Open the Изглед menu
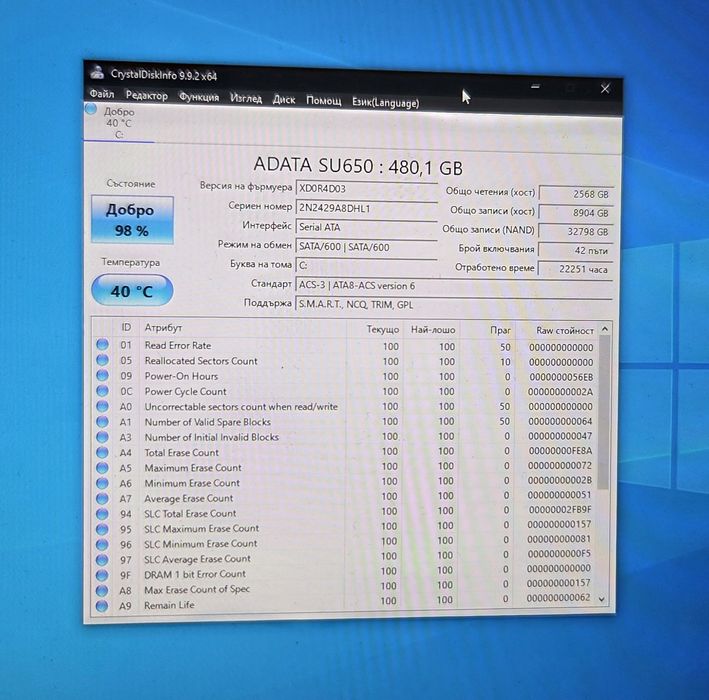The height and width of the screenshot is (700, 709). [x=246, y=98]
